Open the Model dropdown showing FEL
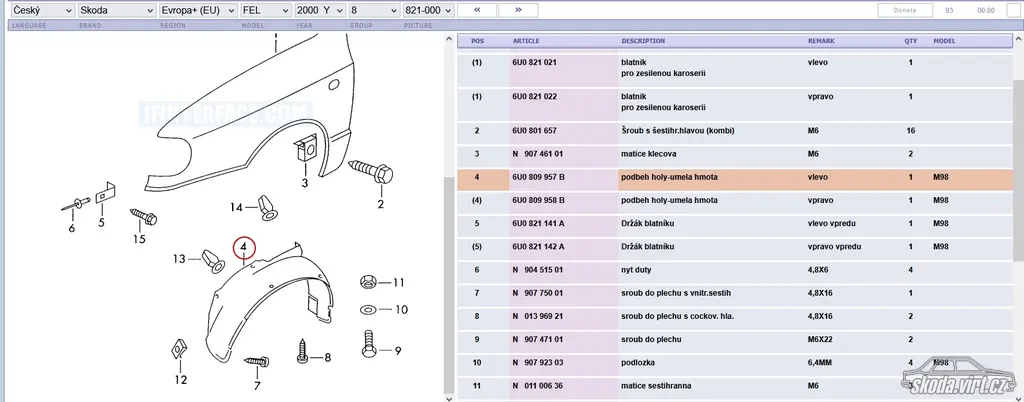This screenshot has height=402, width=1024. [265, 10]
